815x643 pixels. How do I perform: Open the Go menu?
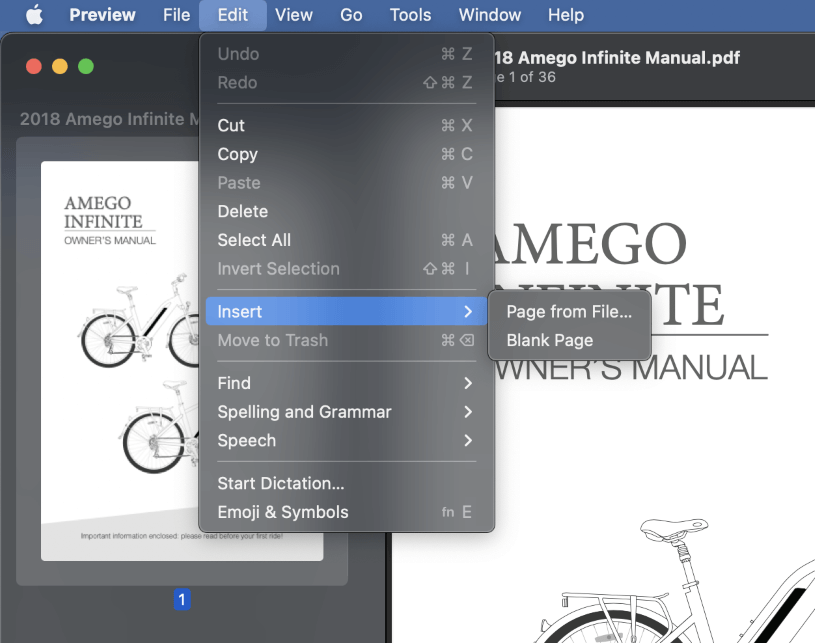coord(351,15)
